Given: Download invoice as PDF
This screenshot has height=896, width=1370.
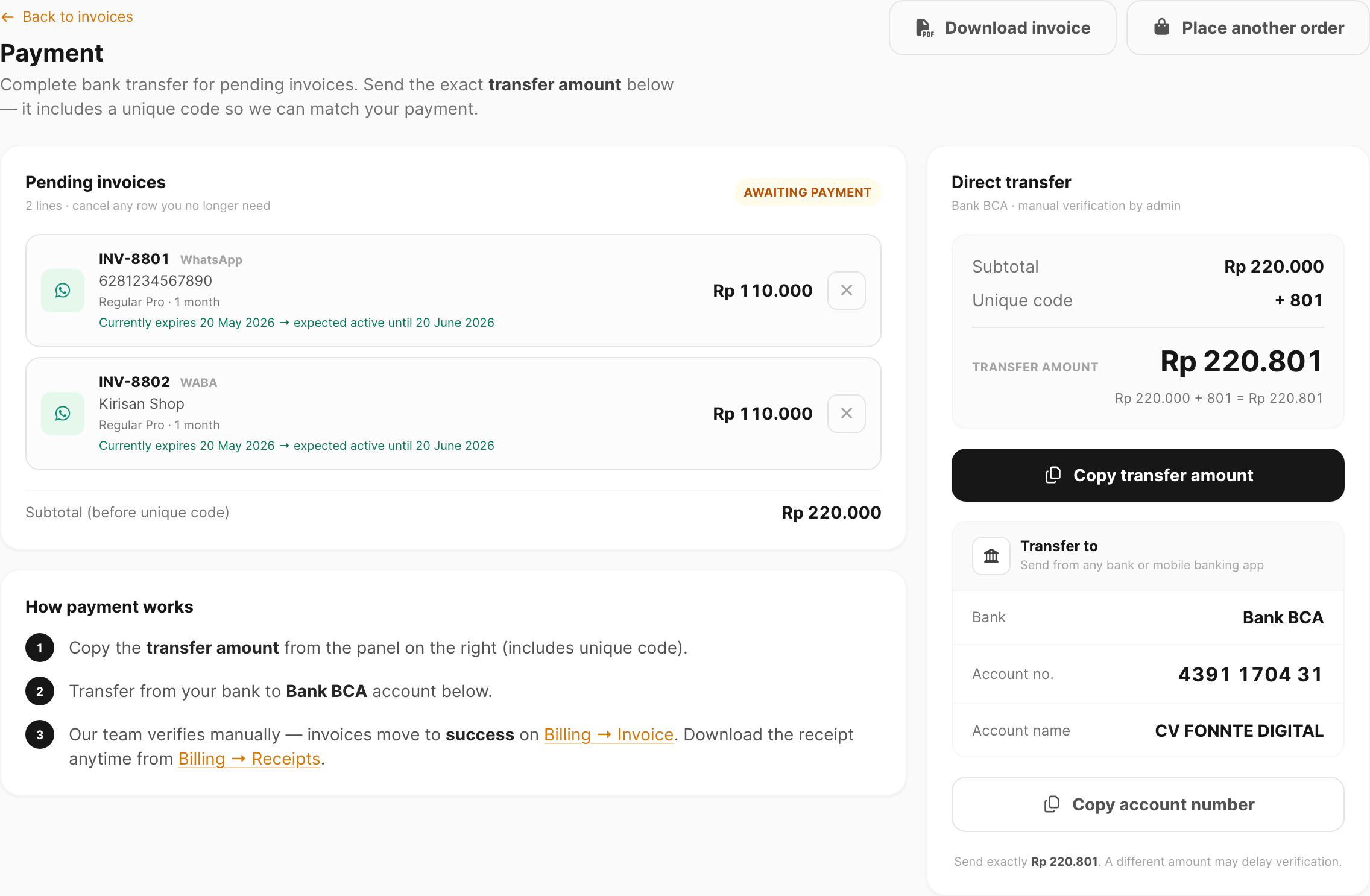Looking at the screenshot, I should [x=1002, y=28].
